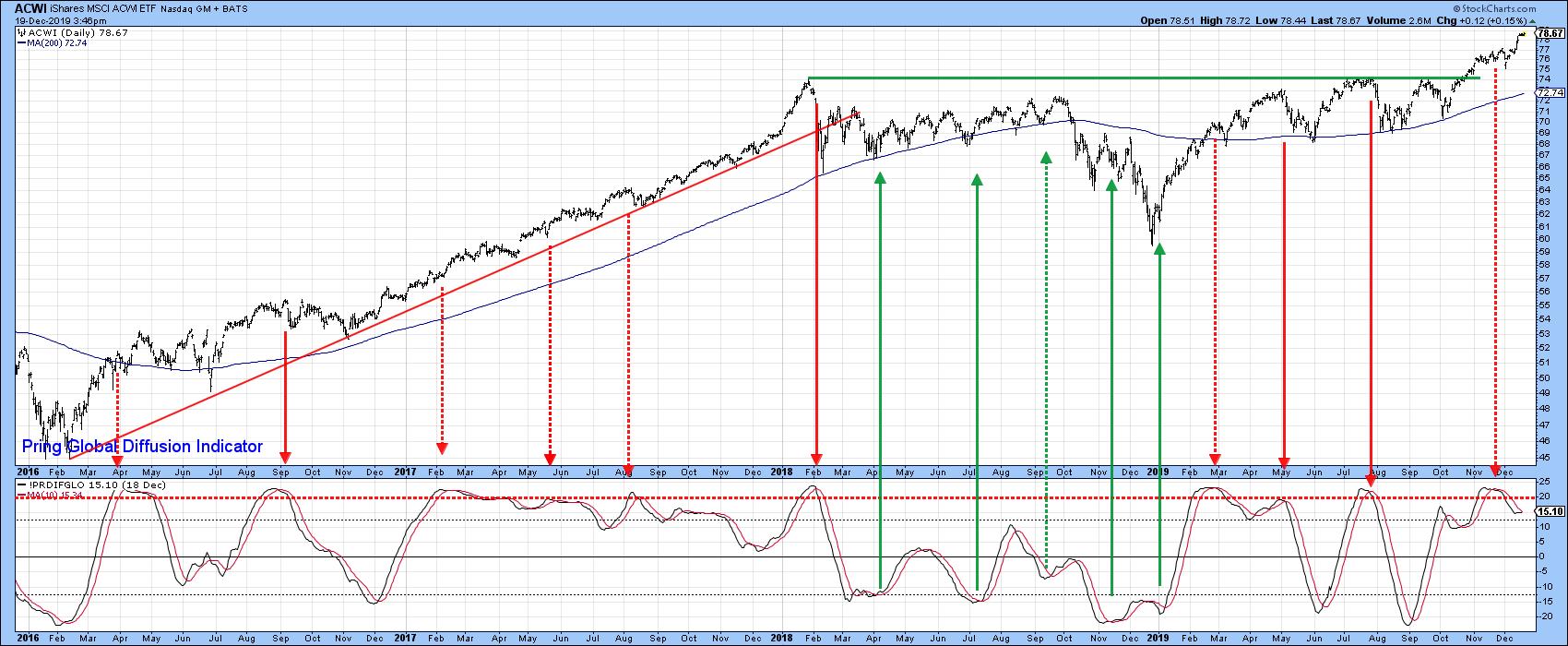
Task: Click the 2018 year label on the lowest date axis
Action: (781, 638)
